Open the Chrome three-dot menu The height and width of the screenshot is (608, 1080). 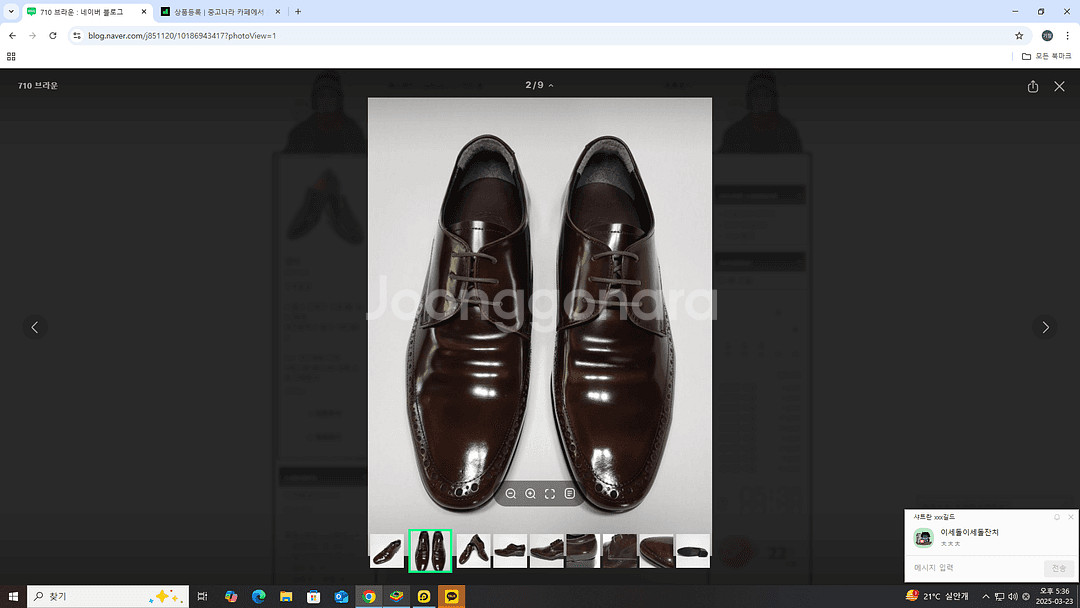1068,36
